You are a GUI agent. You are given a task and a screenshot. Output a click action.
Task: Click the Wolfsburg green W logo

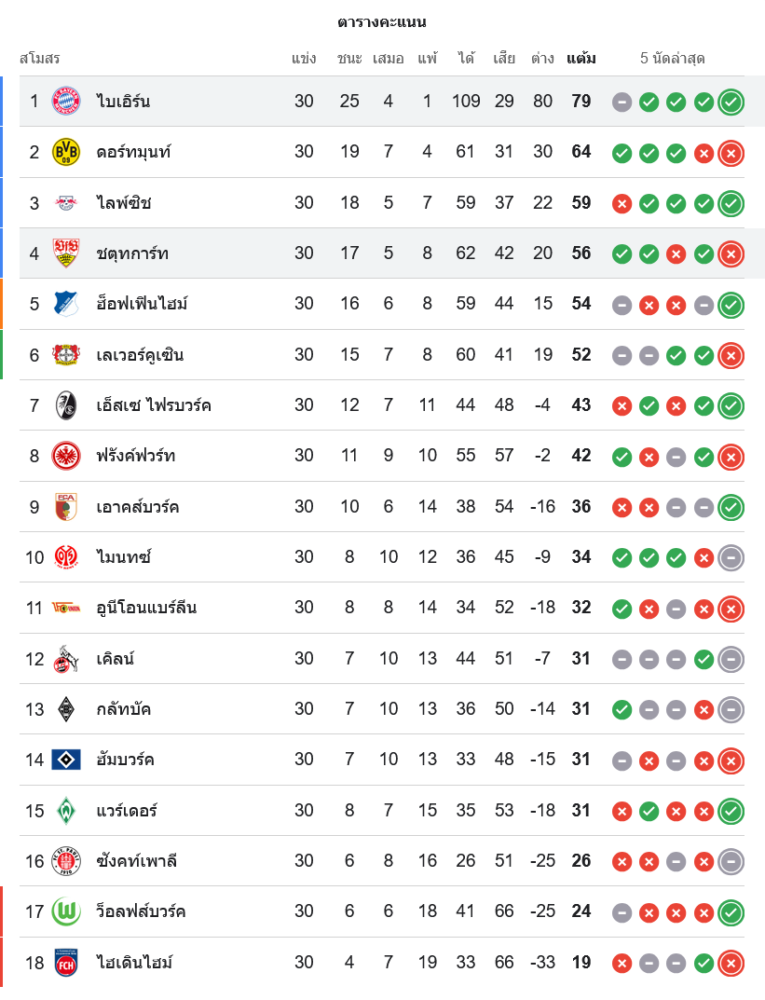coord(66,911)
